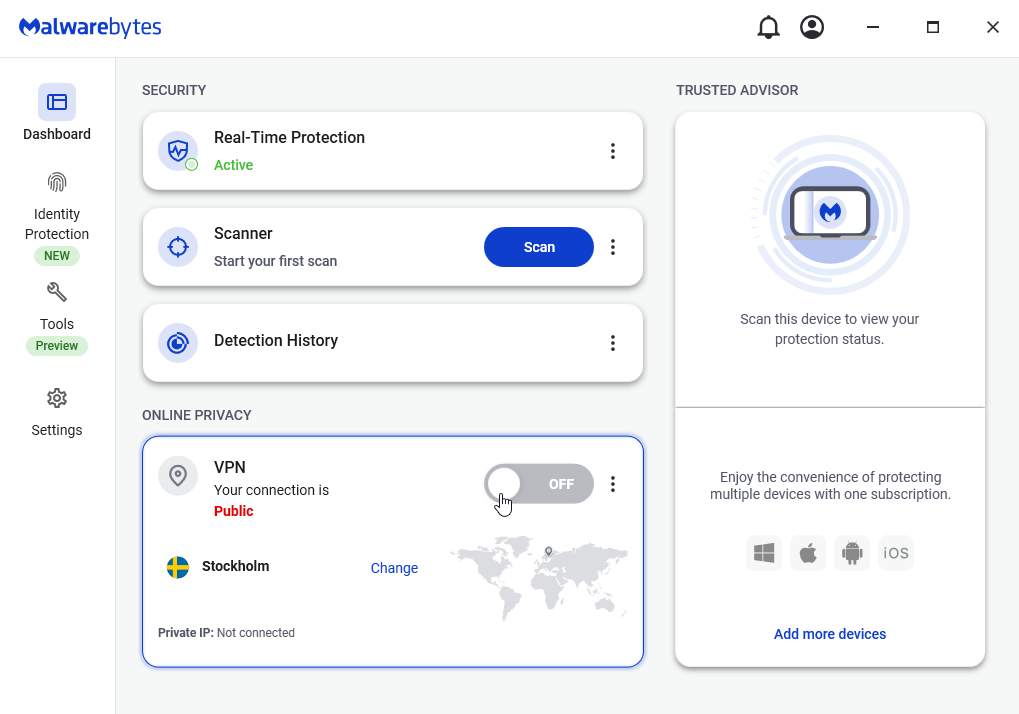Click the Apple platform icon

[x=808, y=553]
